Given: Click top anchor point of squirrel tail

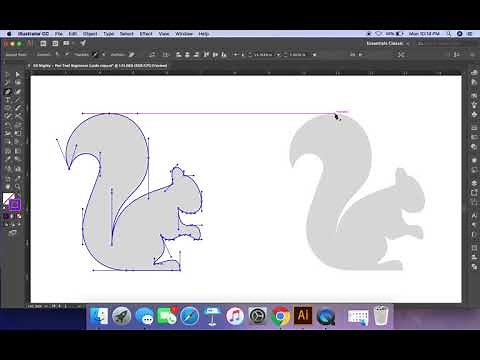Looking at the screenshot, I should coord(109,113).
